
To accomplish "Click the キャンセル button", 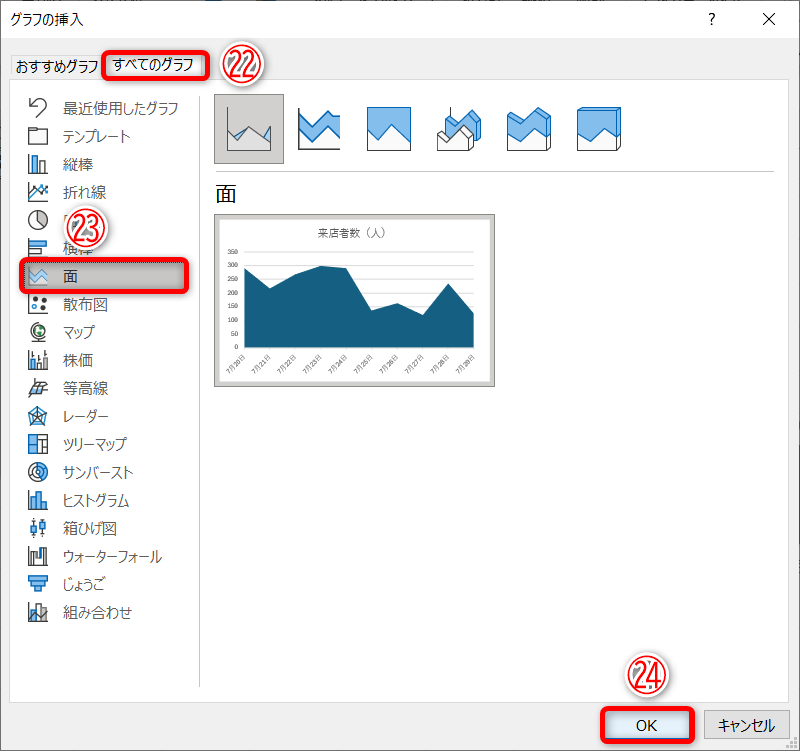I will (x=746, y=725).
